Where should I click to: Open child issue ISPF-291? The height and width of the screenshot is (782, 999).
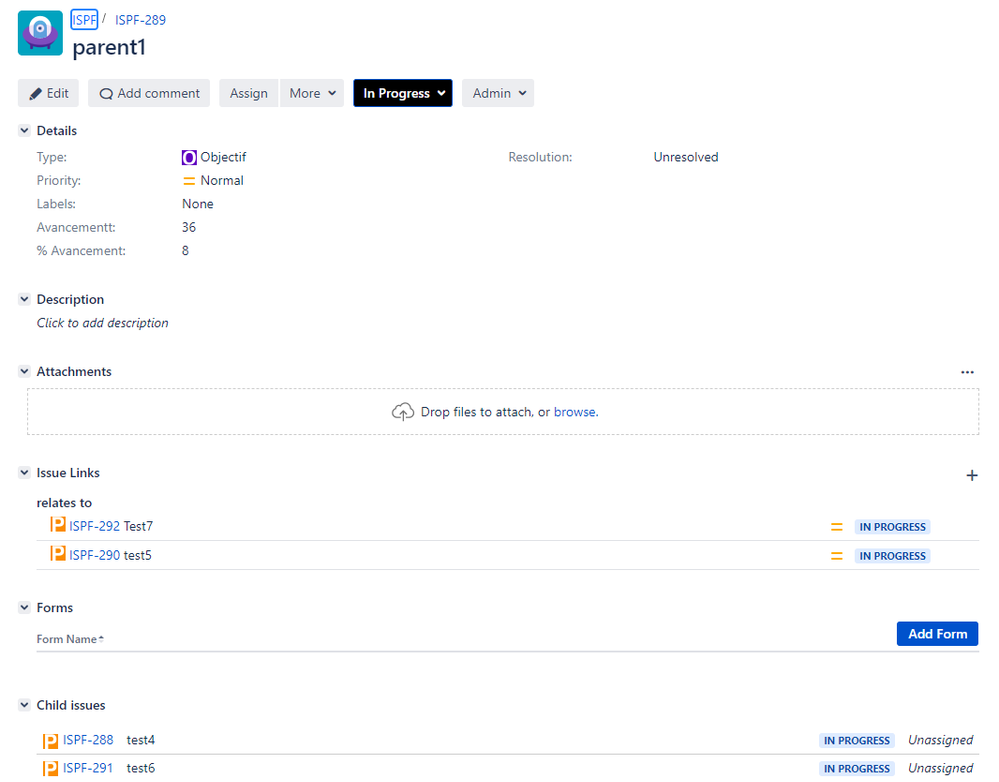point(88,769)
